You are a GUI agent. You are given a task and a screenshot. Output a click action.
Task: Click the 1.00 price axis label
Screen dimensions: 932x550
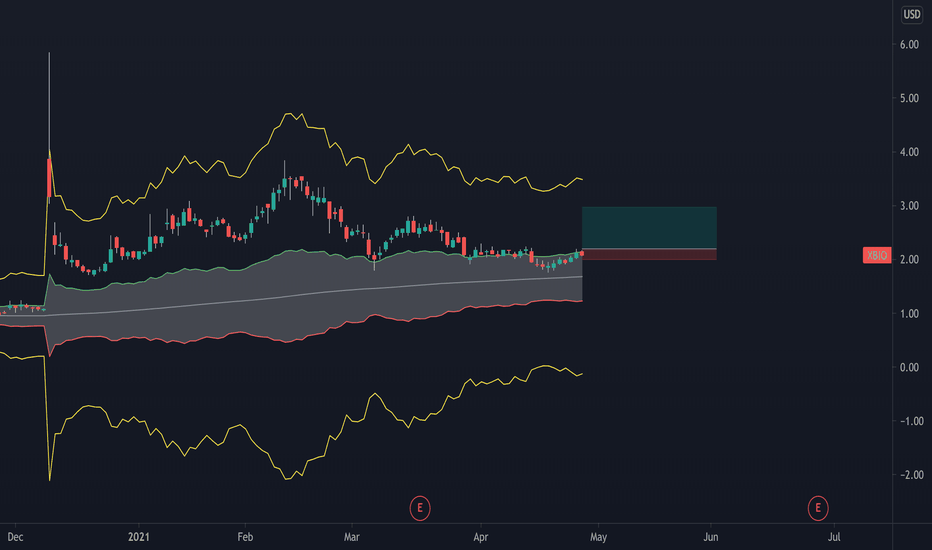tap(909, 313)
